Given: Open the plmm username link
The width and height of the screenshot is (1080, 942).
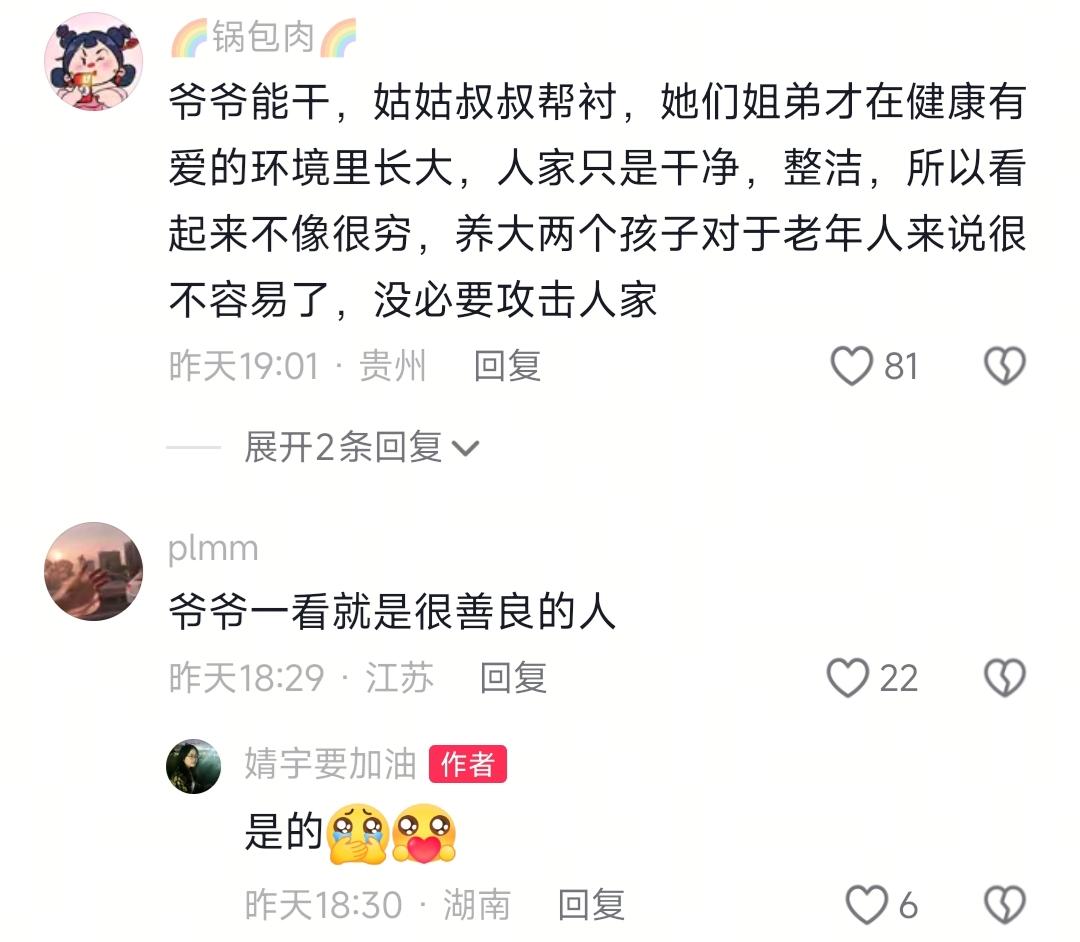Looking at the screenshot, I should [213, 549].
